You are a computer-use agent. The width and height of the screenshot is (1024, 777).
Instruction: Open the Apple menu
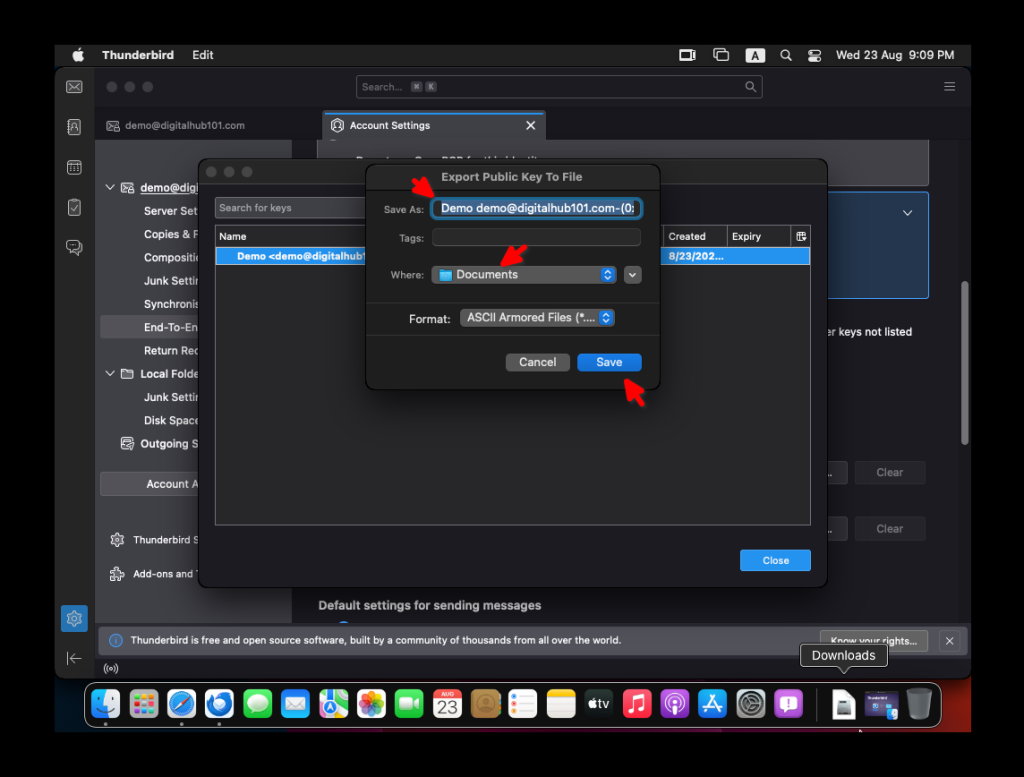78,56
